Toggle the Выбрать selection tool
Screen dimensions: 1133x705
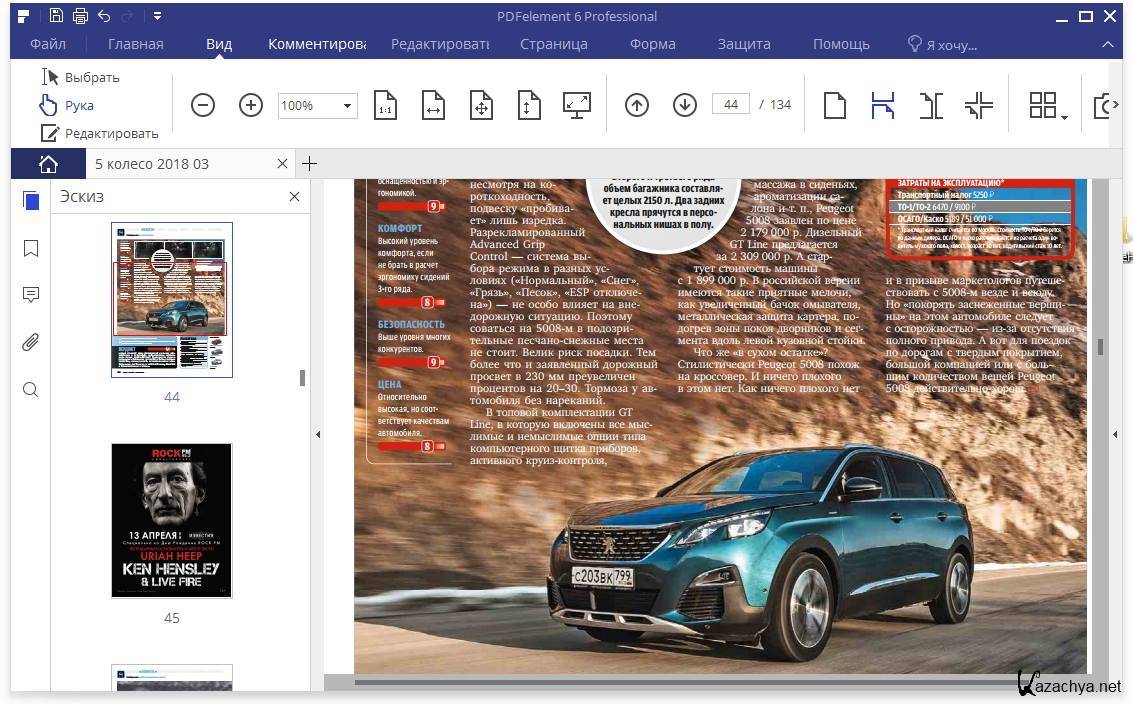pyautogui.click(x=80, y=77)
